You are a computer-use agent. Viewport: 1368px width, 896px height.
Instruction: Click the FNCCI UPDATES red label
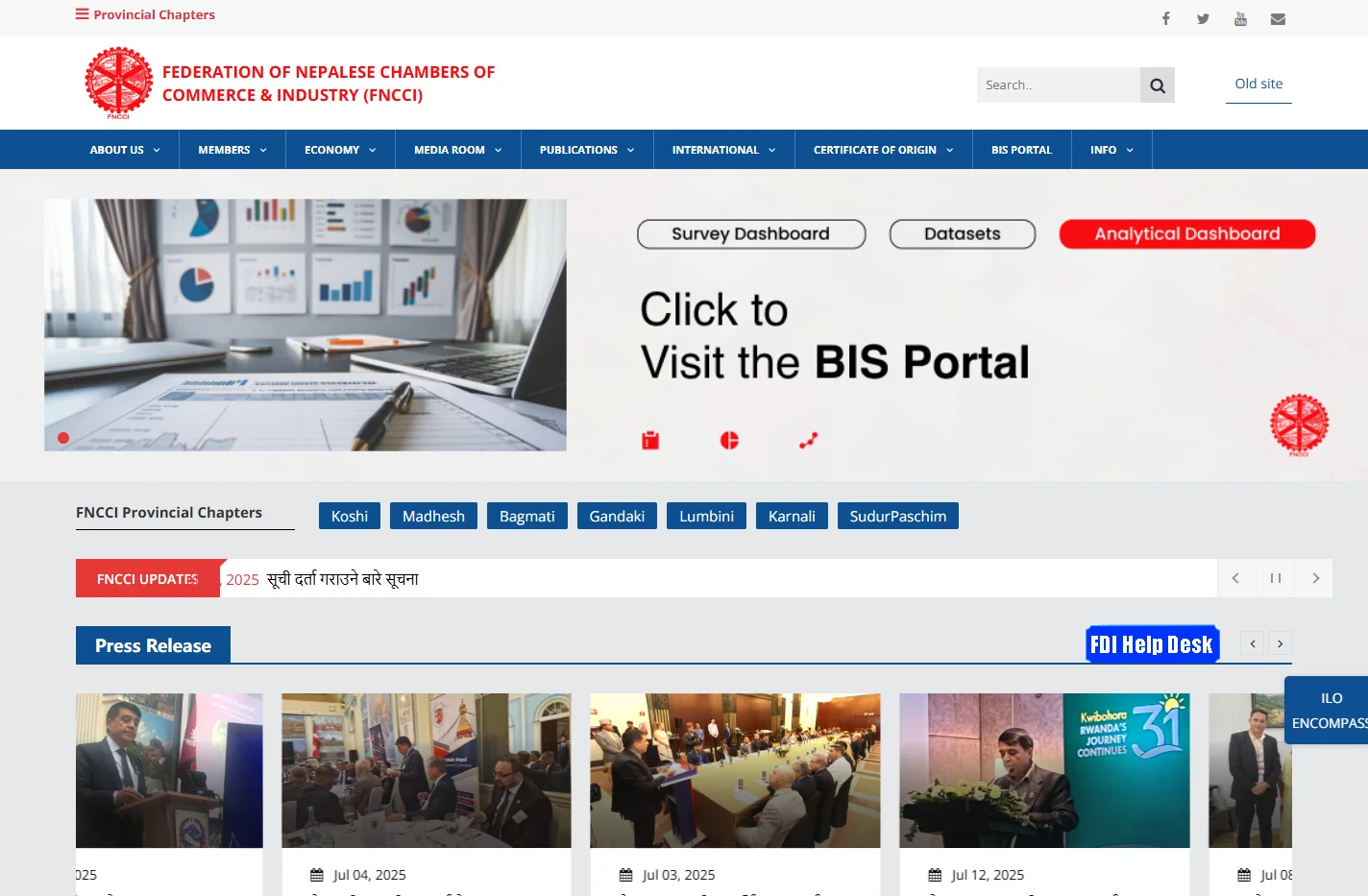148,578
